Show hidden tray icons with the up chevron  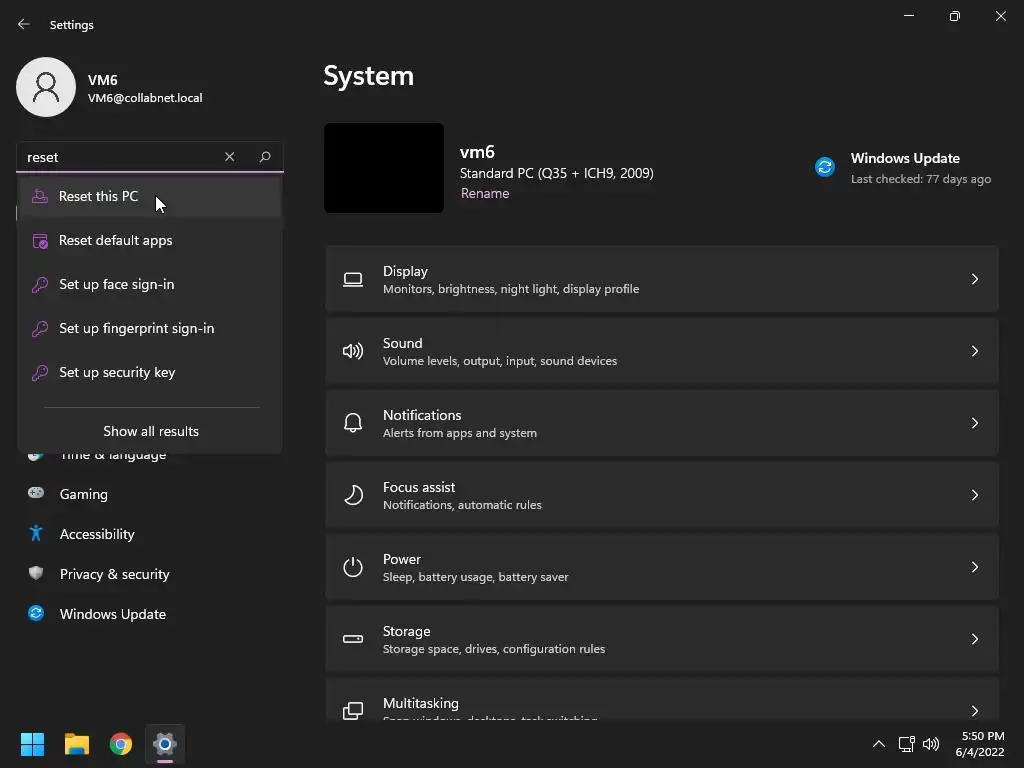879,744
